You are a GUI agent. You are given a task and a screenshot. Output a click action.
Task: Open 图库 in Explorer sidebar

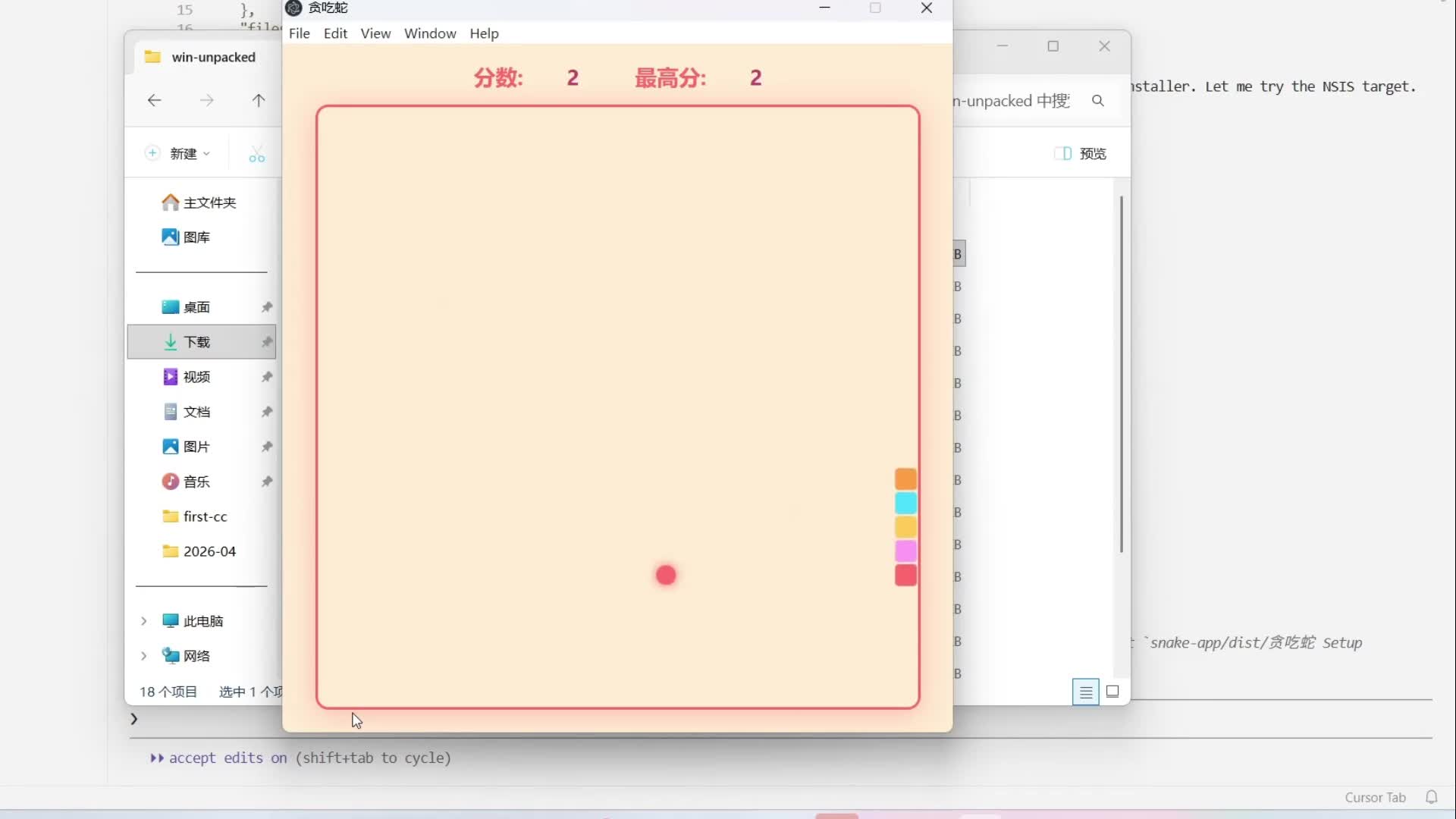point(186,237)
